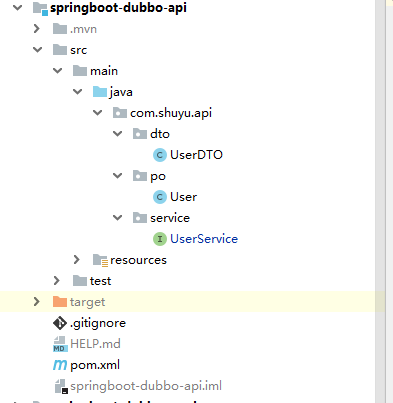Click the User class icon
The image size is (393, 403).
160,197
